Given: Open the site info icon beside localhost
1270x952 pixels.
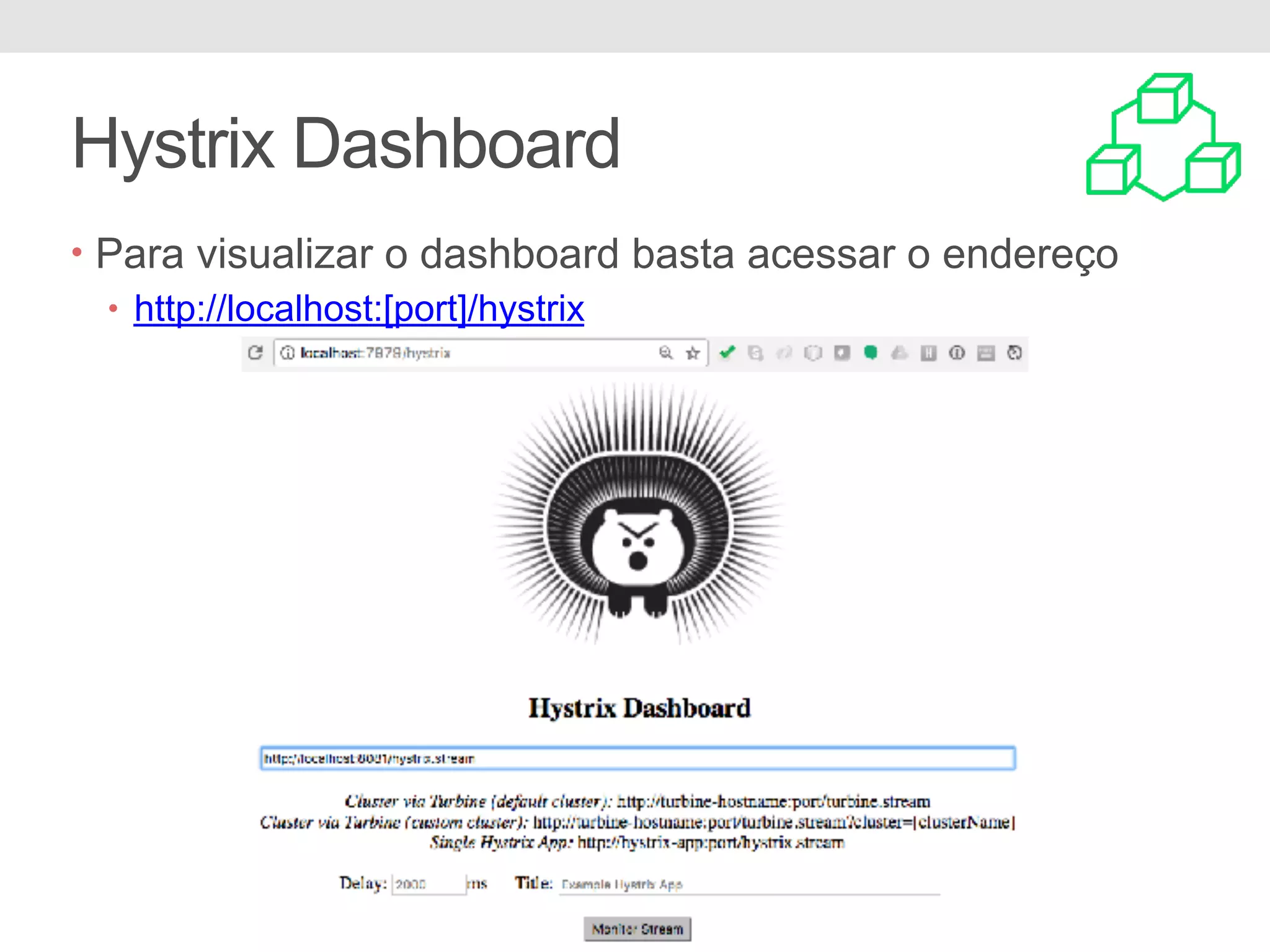Looking at the screenshot, I should (287, 353).
